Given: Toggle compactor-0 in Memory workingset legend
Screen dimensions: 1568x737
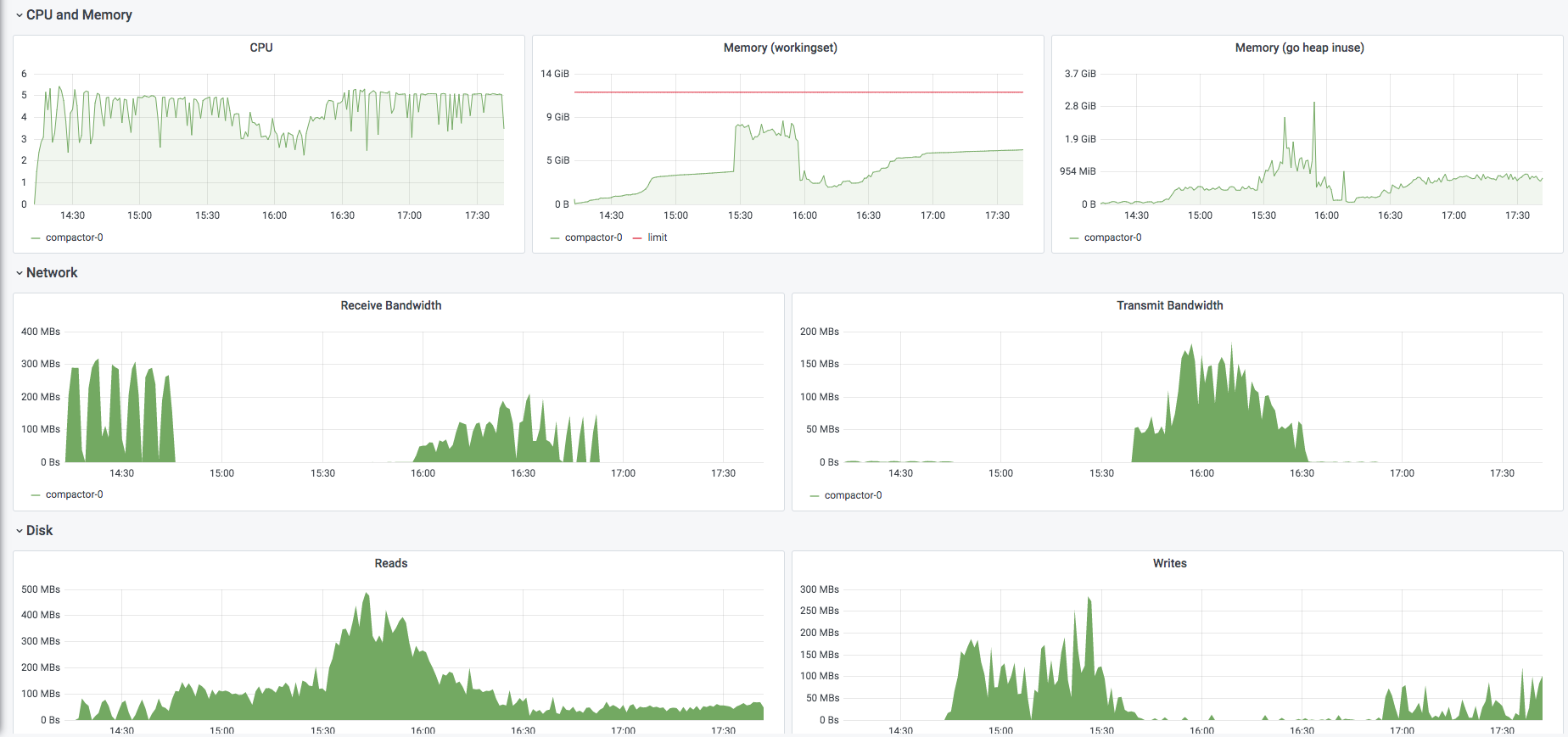Looking at the screenshot, I should pyautogui.click(x=593, y=237).
